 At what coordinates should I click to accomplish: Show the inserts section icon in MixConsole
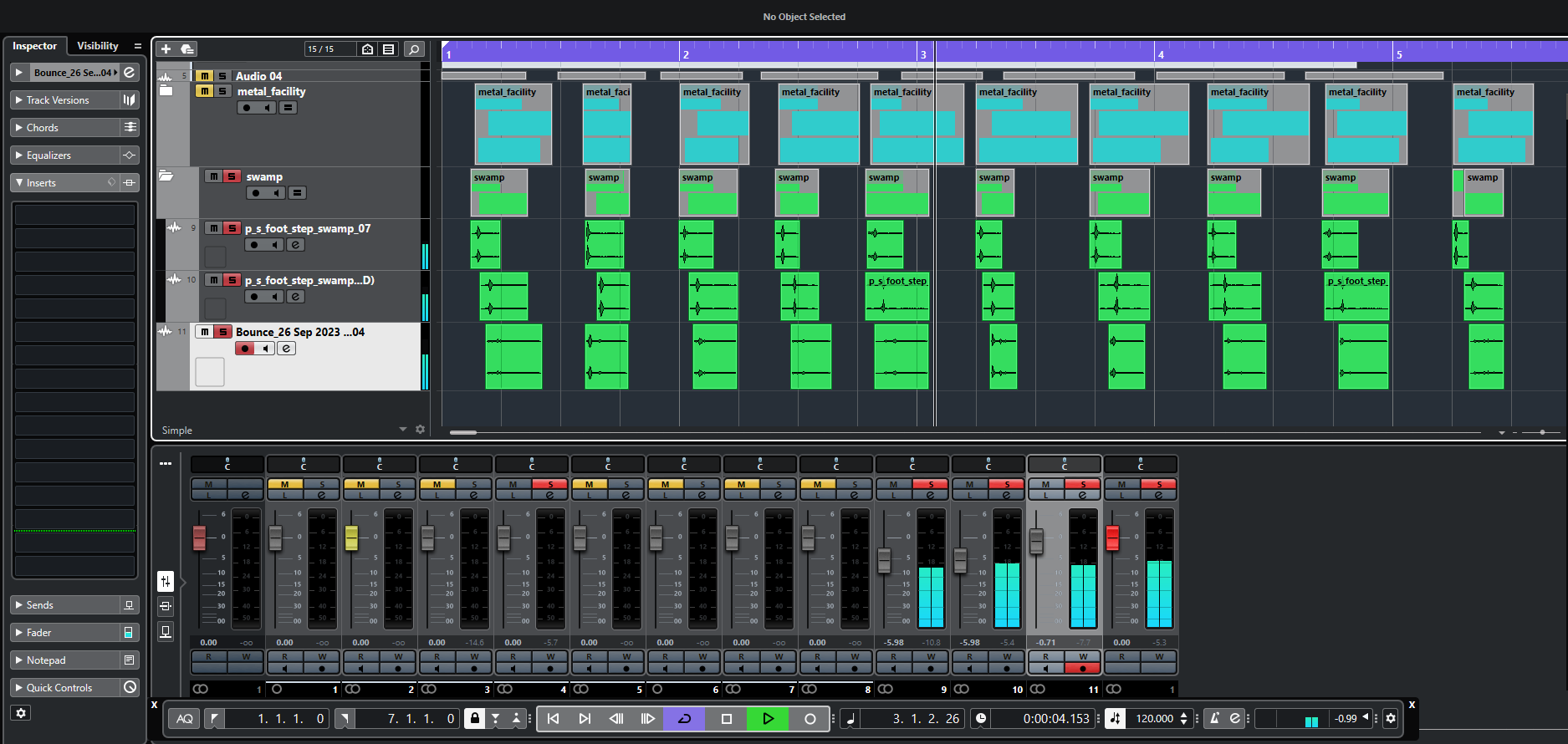[166, 606]
